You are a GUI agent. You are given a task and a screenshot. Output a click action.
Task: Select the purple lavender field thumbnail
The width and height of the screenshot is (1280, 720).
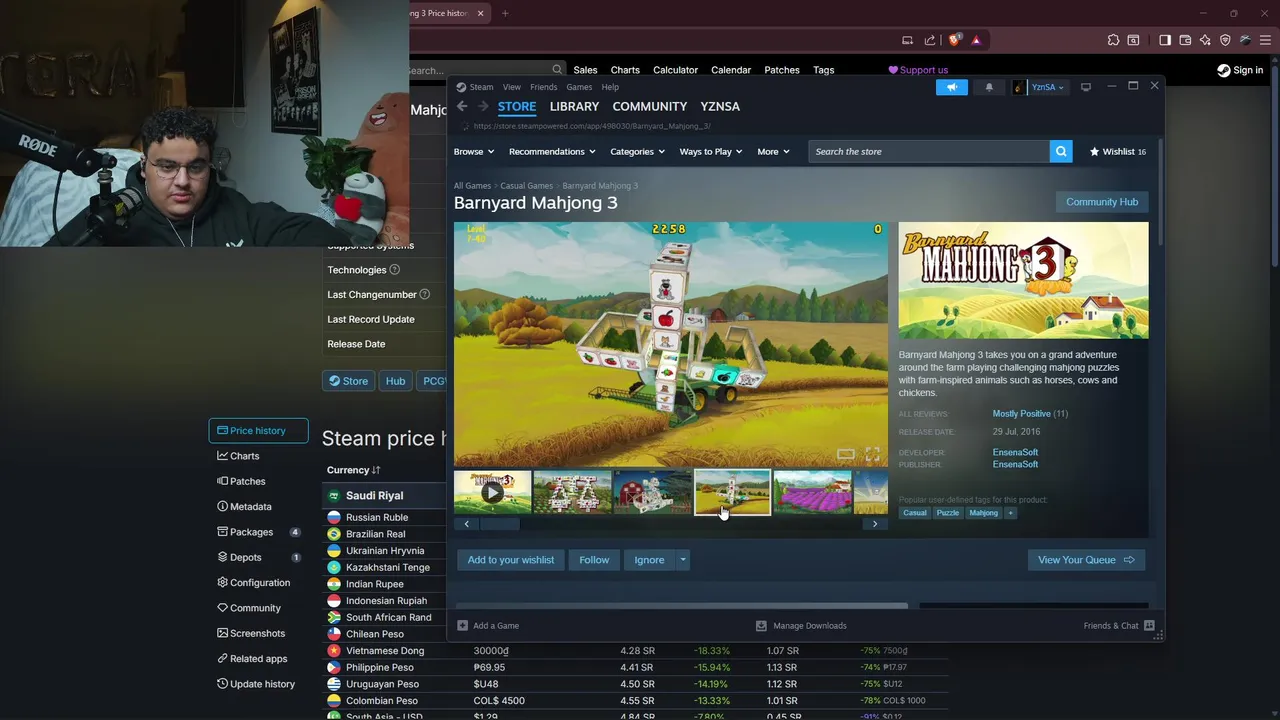812,492
